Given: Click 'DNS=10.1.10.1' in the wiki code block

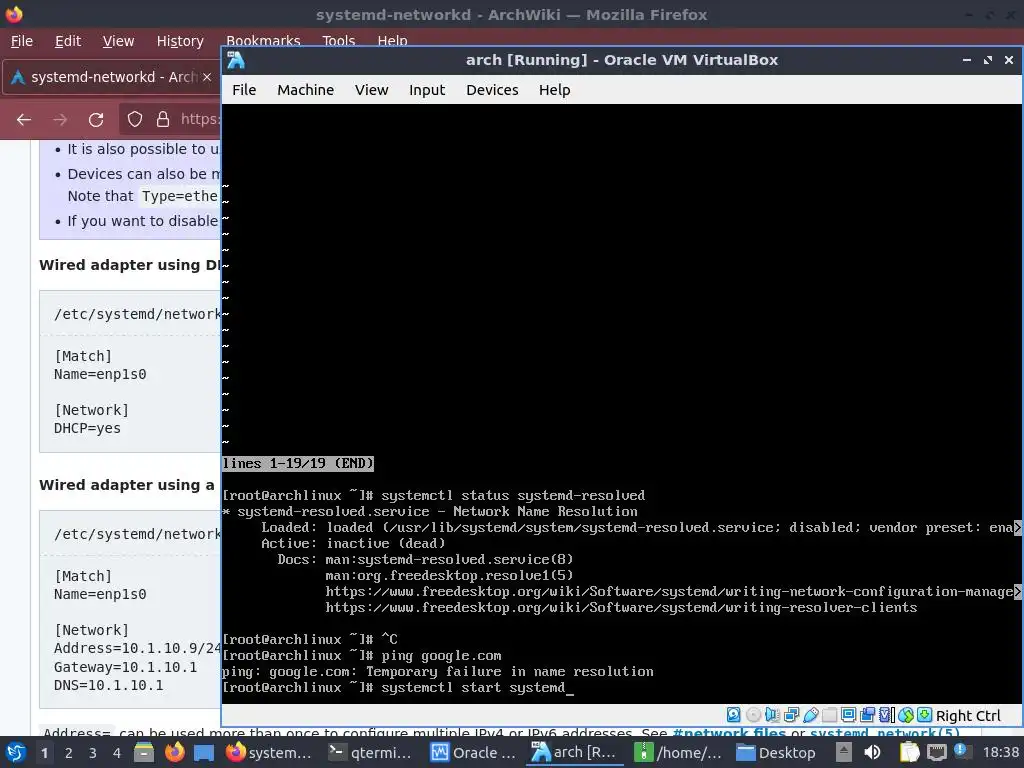Looking at the screenshot, I should (x=108, y=685).
